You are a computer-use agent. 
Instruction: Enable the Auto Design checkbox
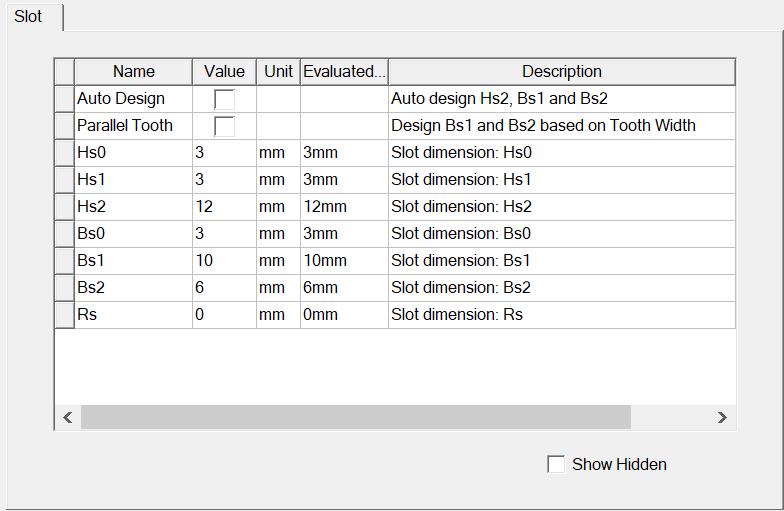[224, 99]
